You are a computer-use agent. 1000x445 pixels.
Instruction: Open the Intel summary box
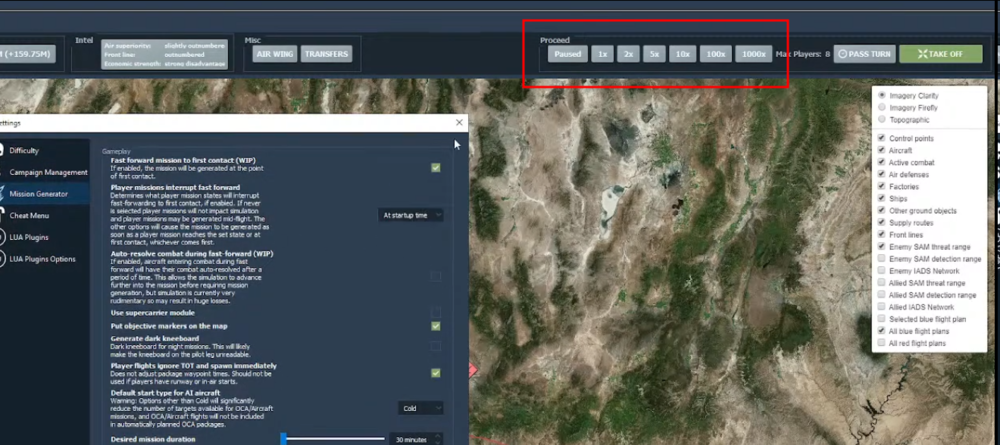pyautogui.click(x=165, y=54)
